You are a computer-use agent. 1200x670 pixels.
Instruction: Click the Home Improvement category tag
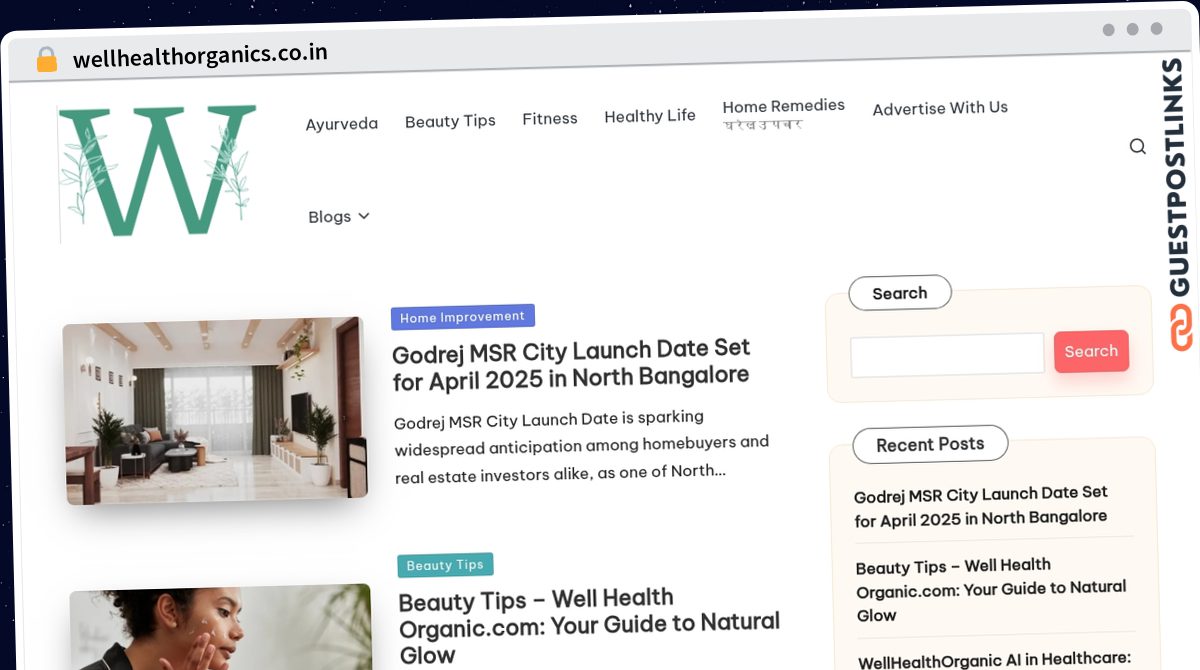(462, 317)
